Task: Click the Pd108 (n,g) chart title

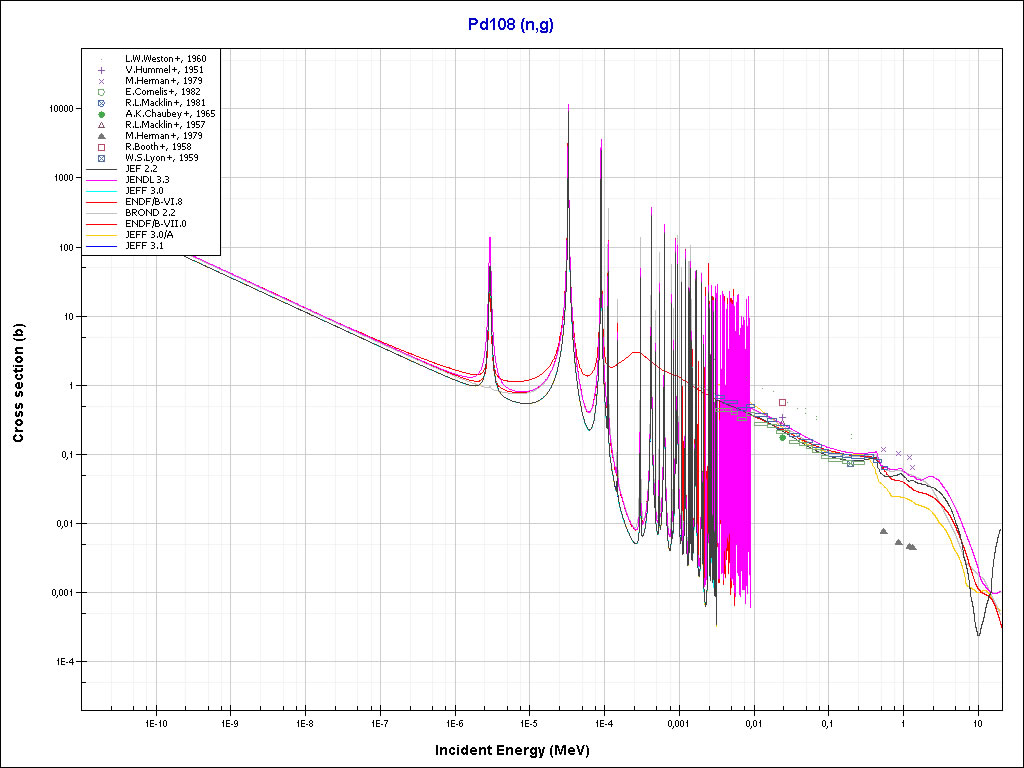Action: tap(511, 23)
